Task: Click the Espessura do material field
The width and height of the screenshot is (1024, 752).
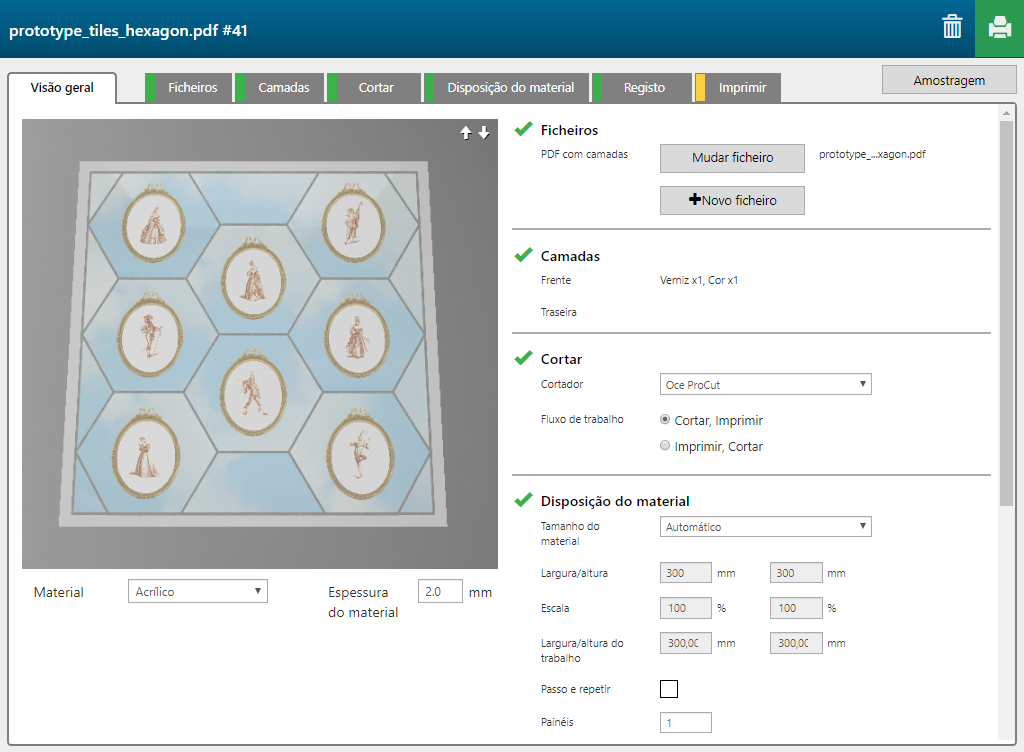Action: (440, 591)
